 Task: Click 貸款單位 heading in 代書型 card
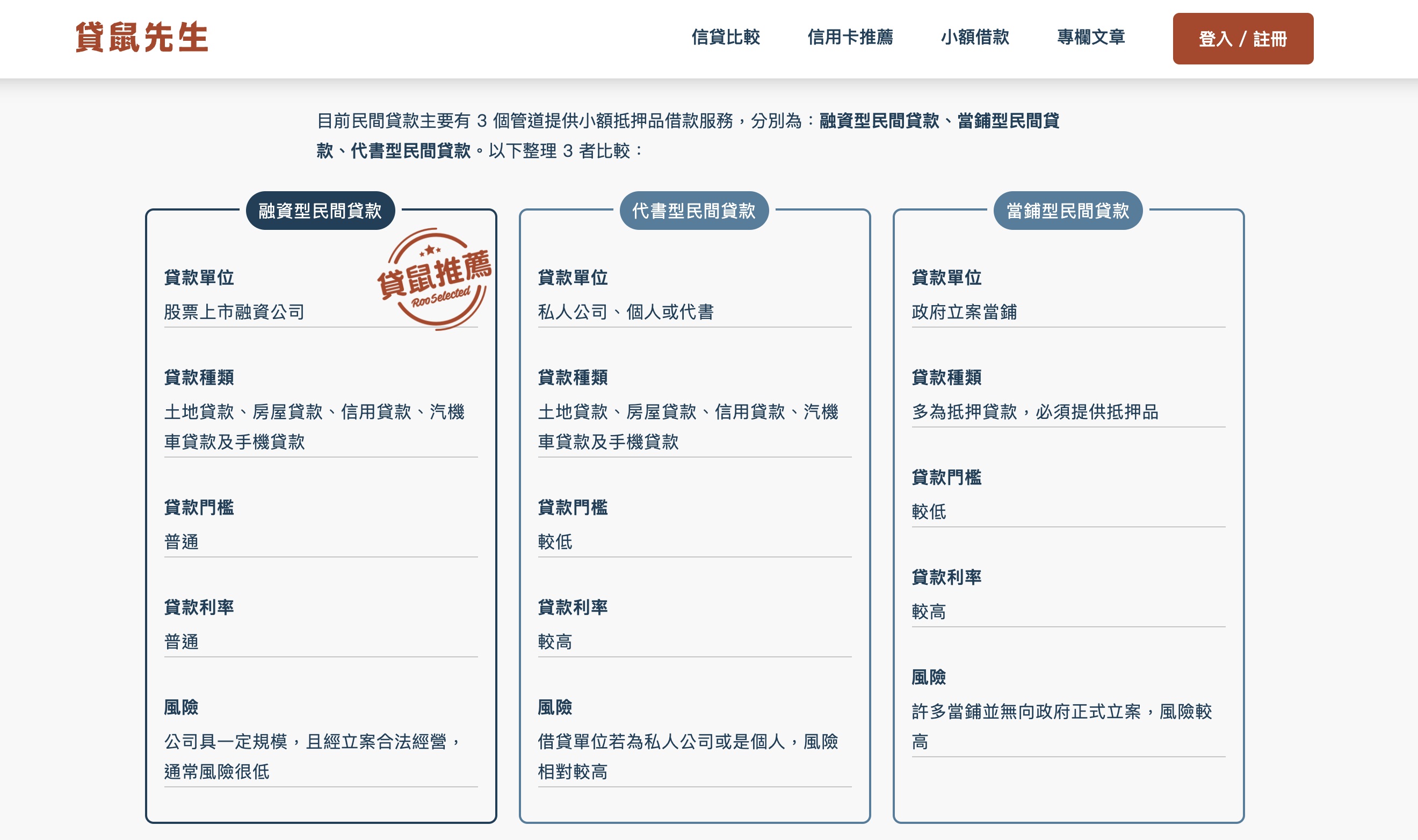[573, 277]
